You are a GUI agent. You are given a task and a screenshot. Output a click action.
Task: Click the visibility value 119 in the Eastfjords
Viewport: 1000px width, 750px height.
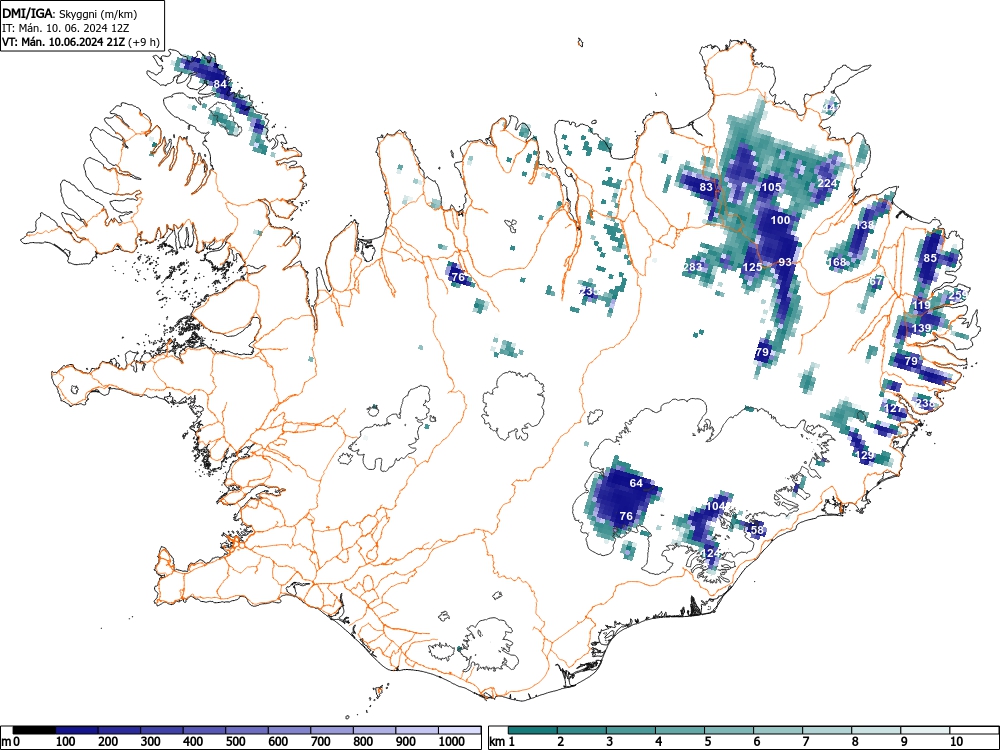tap(922, 305)
